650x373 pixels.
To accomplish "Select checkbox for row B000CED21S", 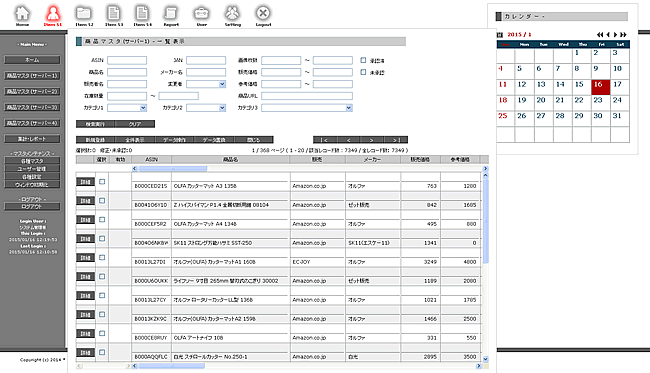I will pos(102,182).
